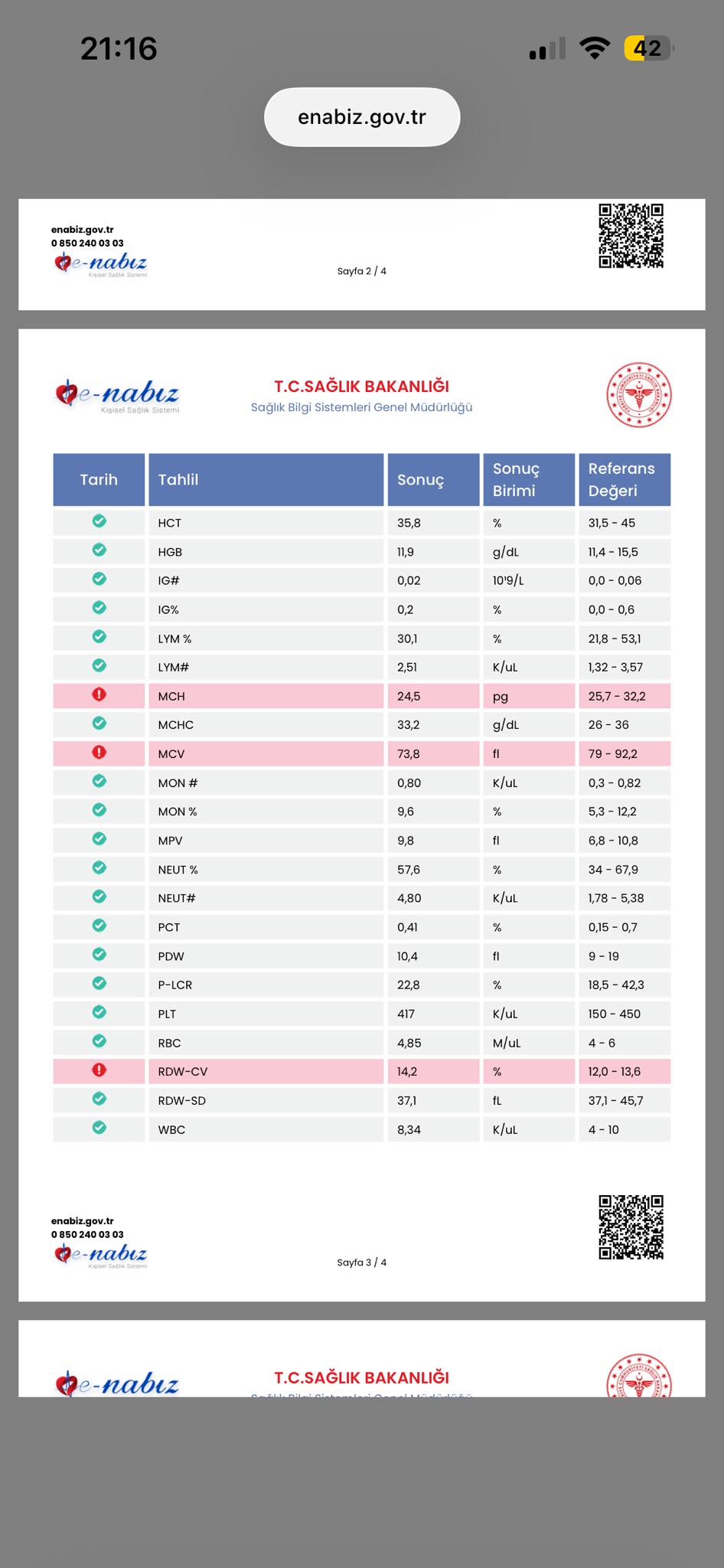The width and height of the screenshot is (724, 1568).
Task: Tap the green check icon in PLT row
Action: click(99, 1012)
